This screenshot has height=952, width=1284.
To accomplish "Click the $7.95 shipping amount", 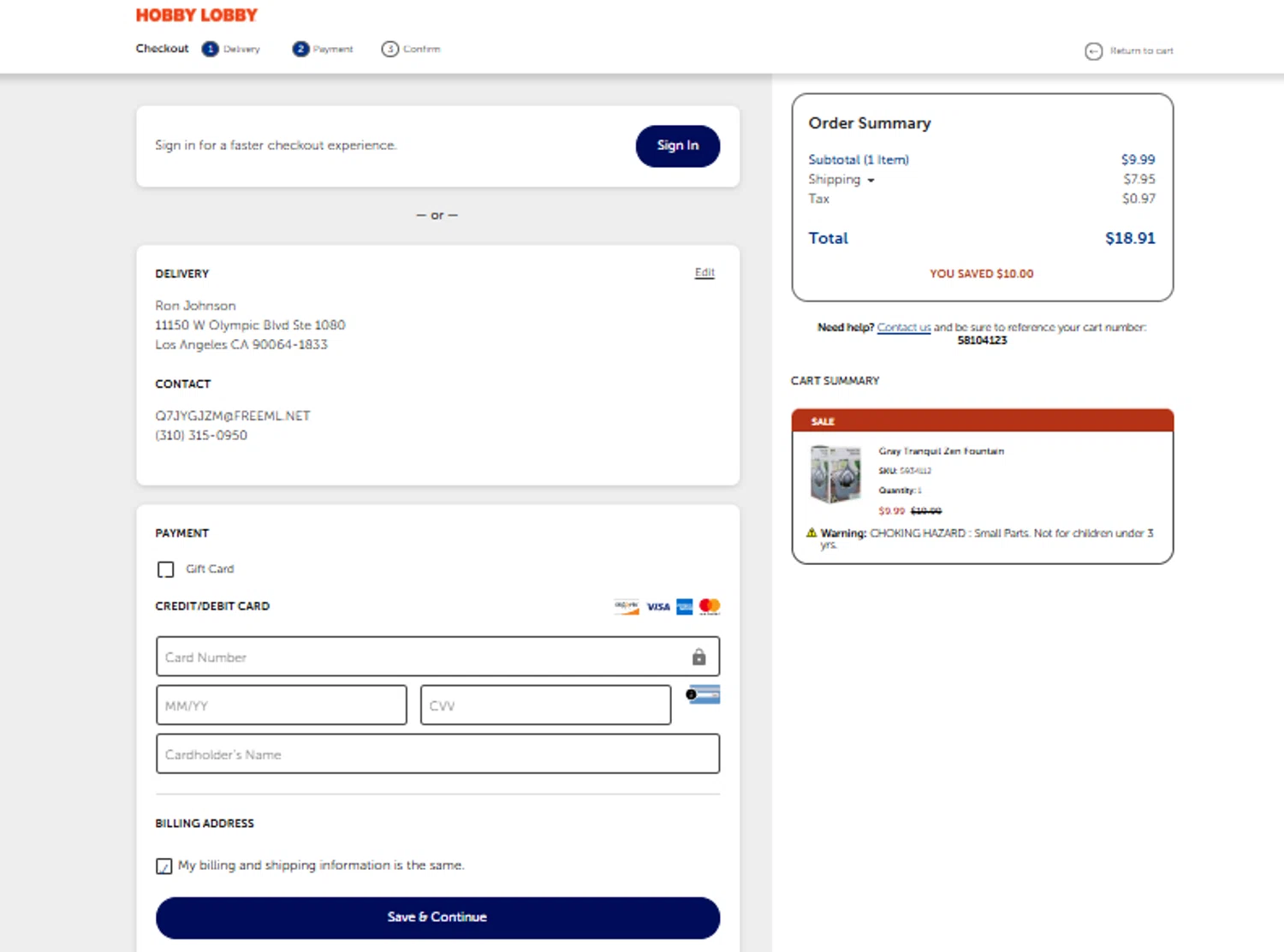I will 1139,179.
